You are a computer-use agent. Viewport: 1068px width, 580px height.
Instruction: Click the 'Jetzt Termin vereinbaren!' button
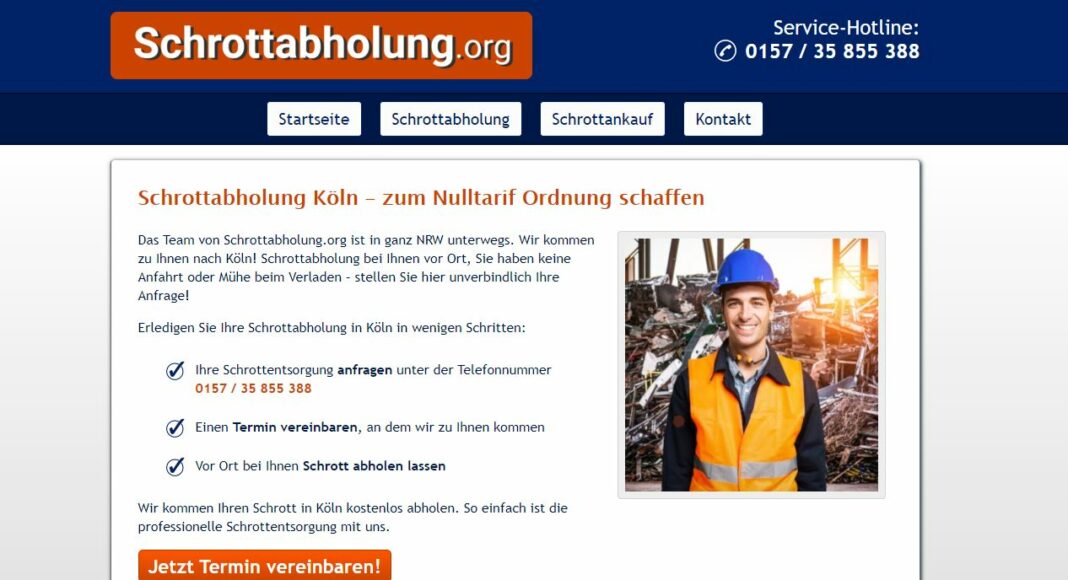(264, 566)
